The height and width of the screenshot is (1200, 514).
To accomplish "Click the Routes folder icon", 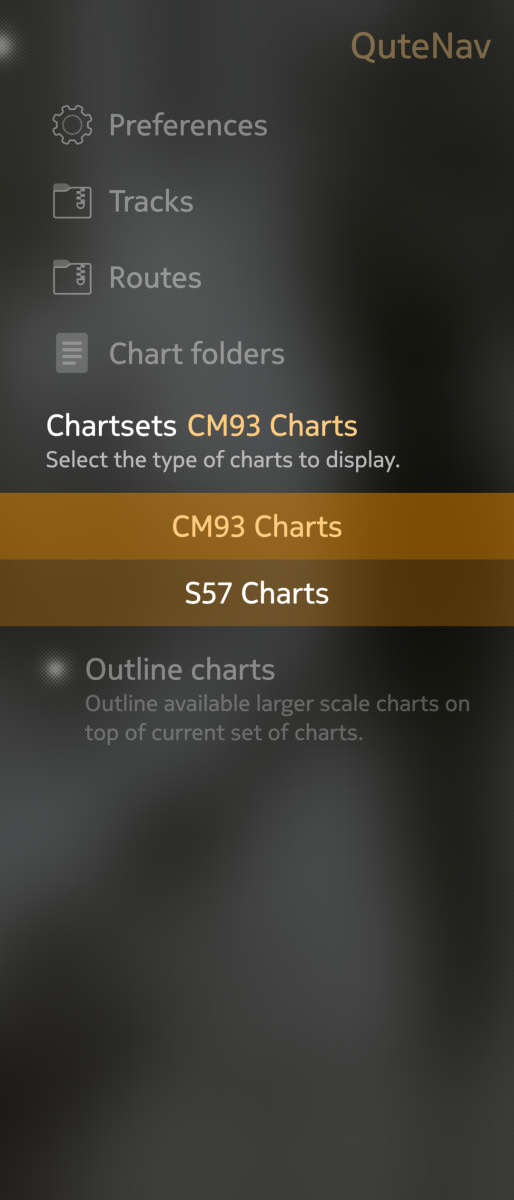I will pos(72,277).
